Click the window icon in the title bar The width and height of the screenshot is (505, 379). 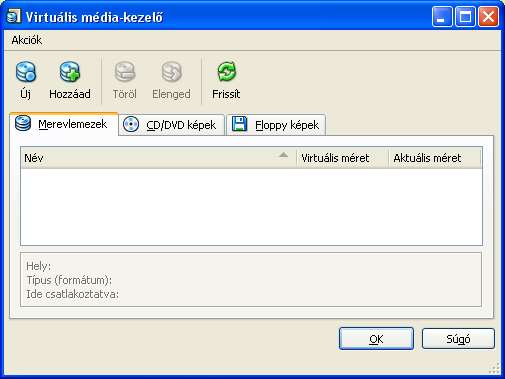coord(14,16)
